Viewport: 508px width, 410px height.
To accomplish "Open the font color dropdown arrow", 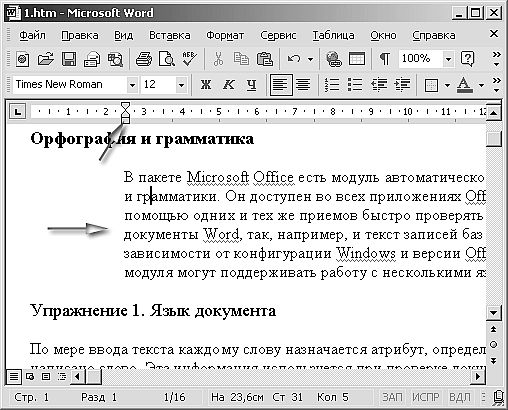I will coord(481,86).
